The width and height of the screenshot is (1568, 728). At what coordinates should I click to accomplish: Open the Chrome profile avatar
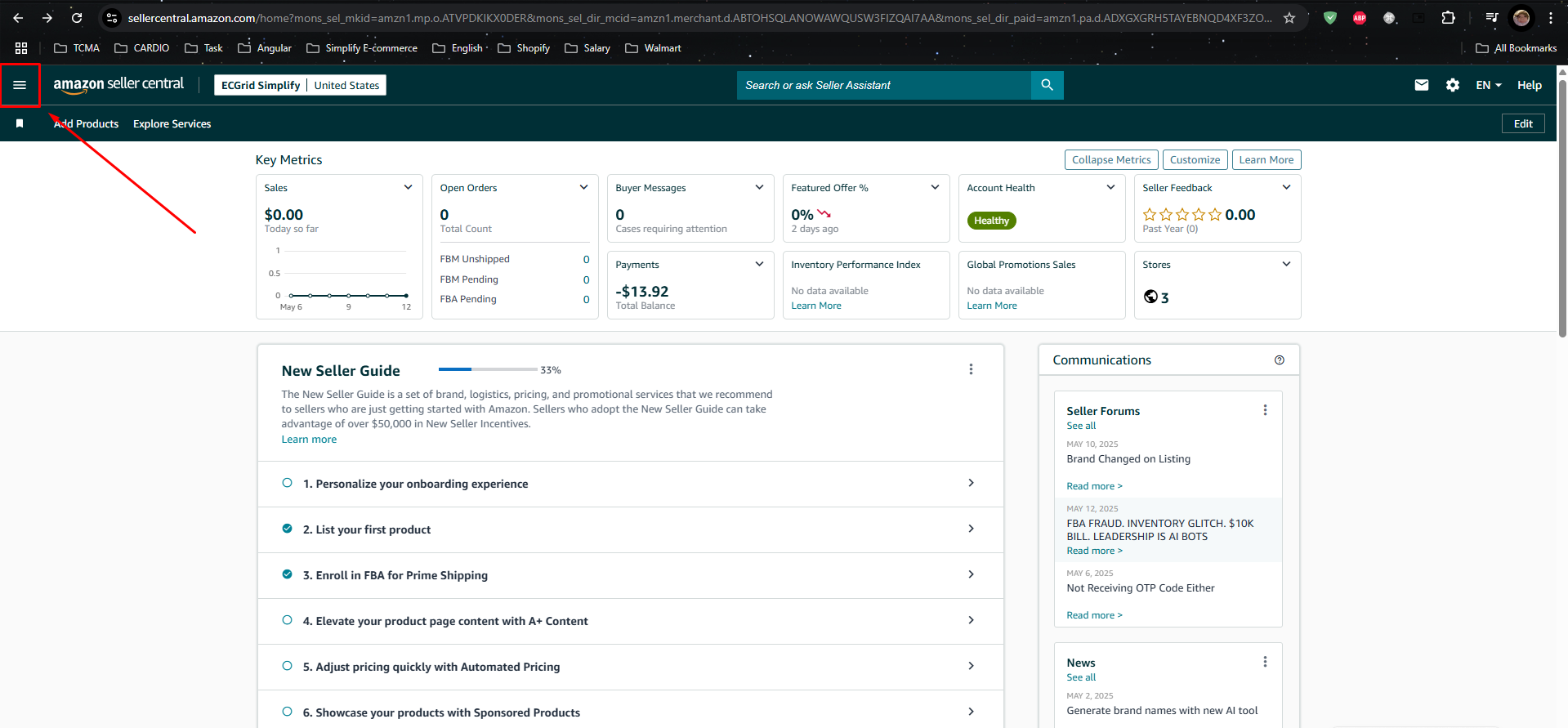coord(1521,18)
